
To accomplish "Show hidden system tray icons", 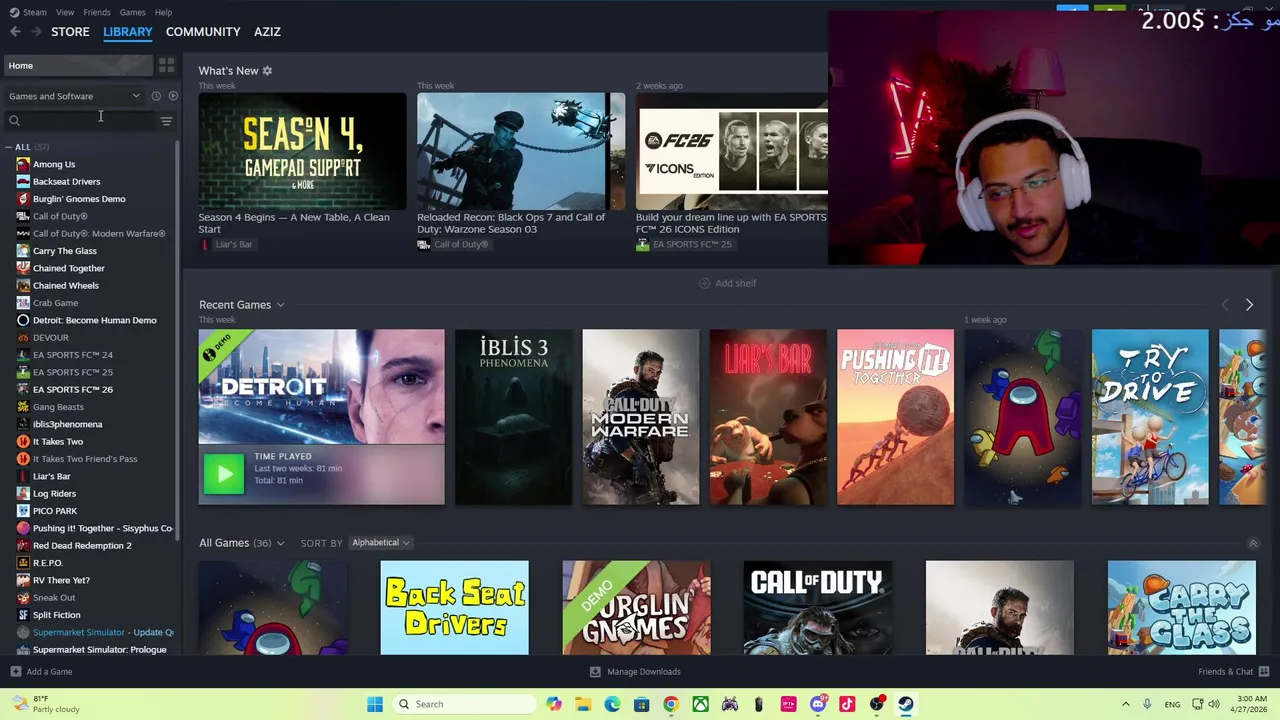I will (x=1125, y=704).
